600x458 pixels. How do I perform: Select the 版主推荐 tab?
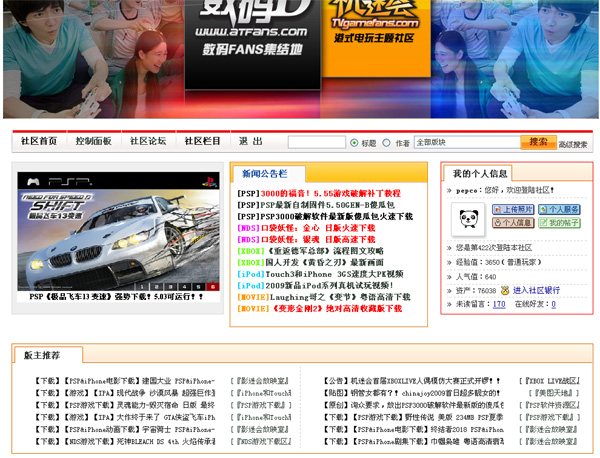[48, 355]
